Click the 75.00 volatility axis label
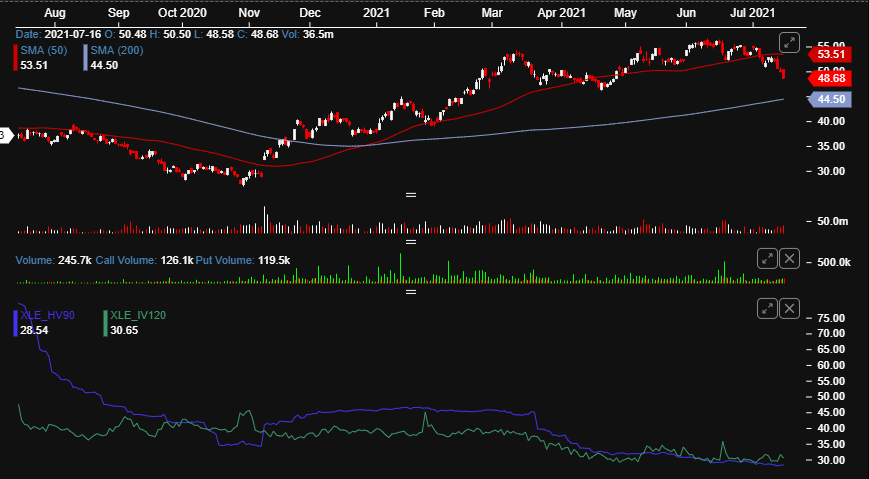 (830, 318)
